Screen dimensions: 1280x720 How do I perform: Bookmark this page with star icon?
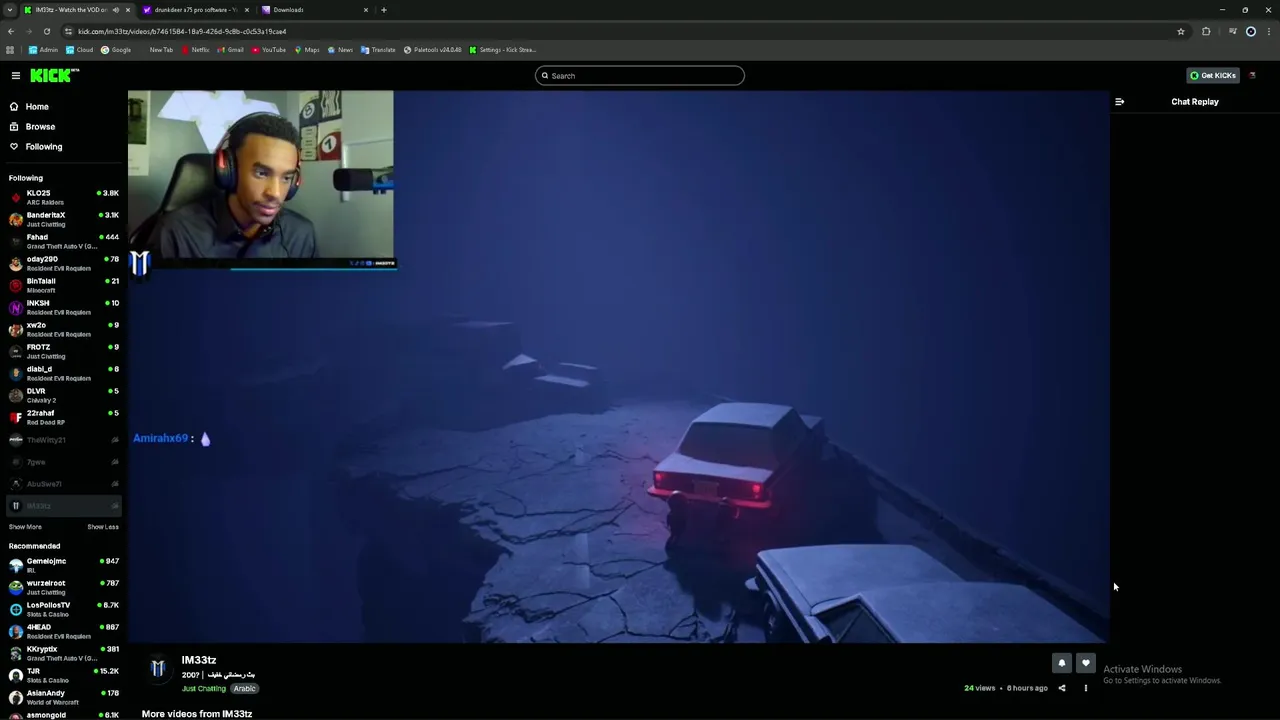pyautogui.click(x=1181, y=31)
